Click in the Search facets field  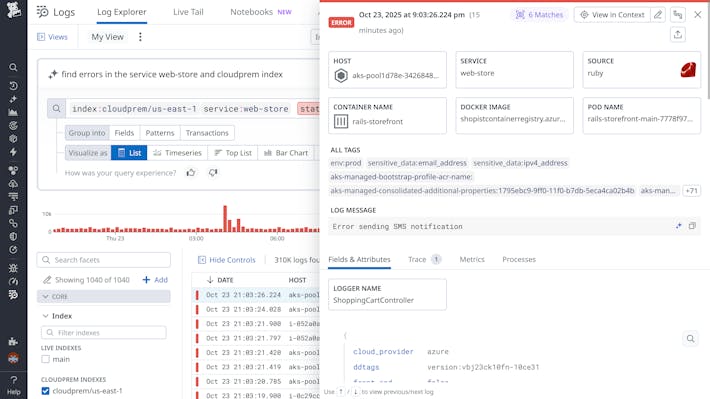pyautogui.click(x=104, y=260)
